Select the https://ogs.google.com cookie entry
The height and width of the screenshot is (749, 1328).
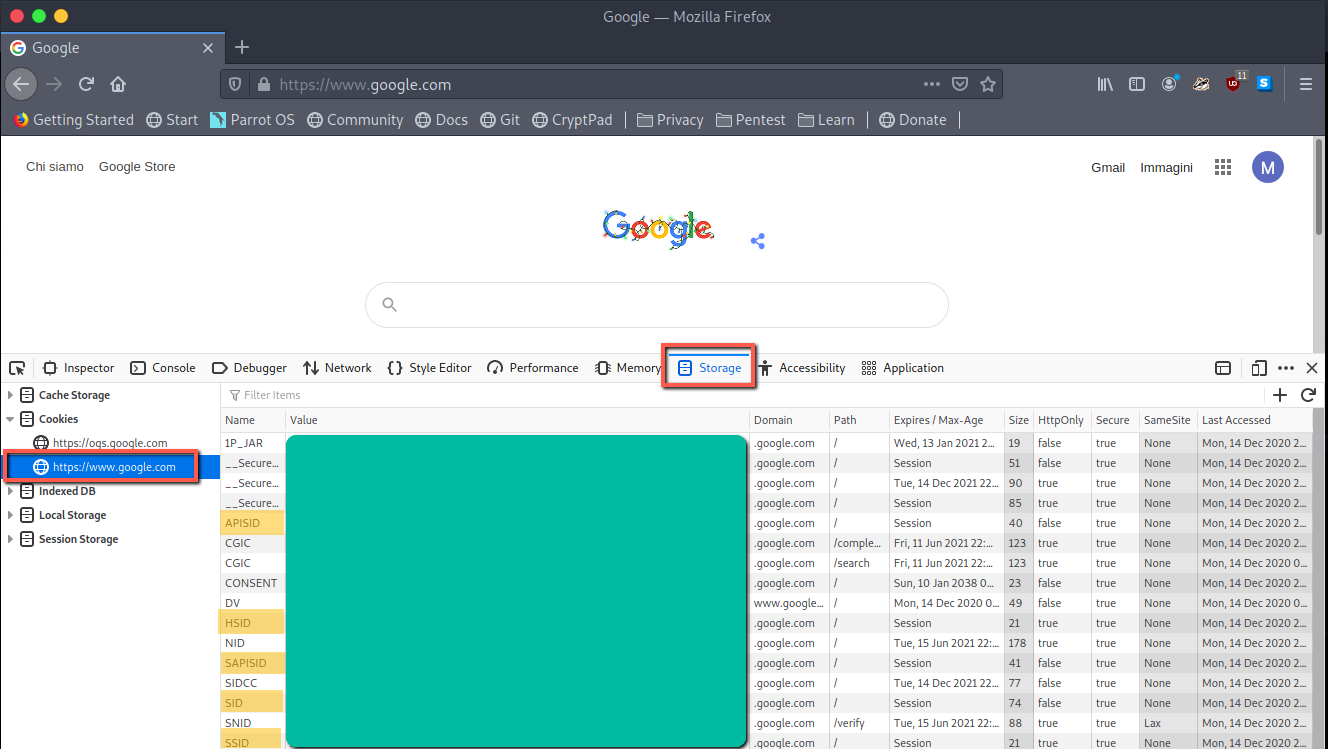point(110,443)
